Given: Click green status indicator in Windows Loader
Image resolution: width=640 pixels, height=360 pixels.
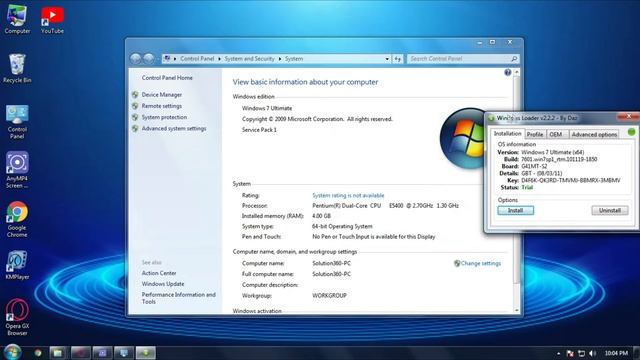Looking at the screenshot, I should point(631,132).
